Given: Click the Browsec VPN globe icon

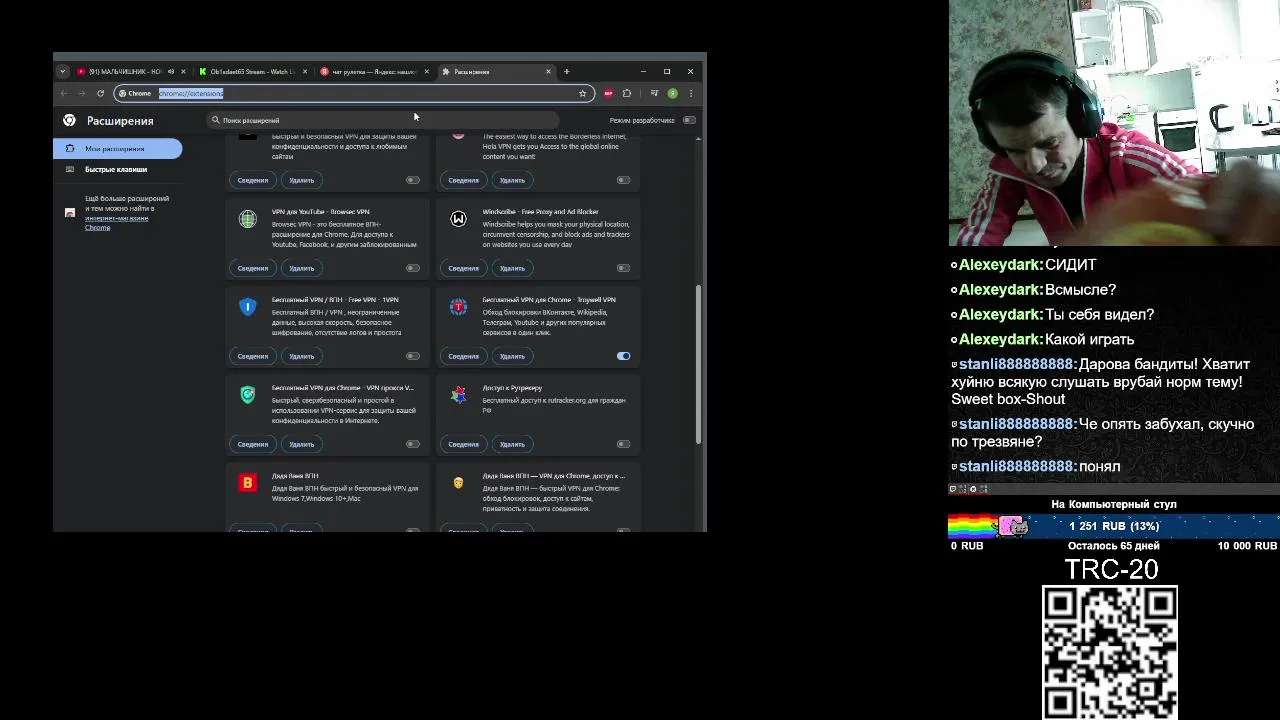Looking at the screenshot, I should (248, 219).
